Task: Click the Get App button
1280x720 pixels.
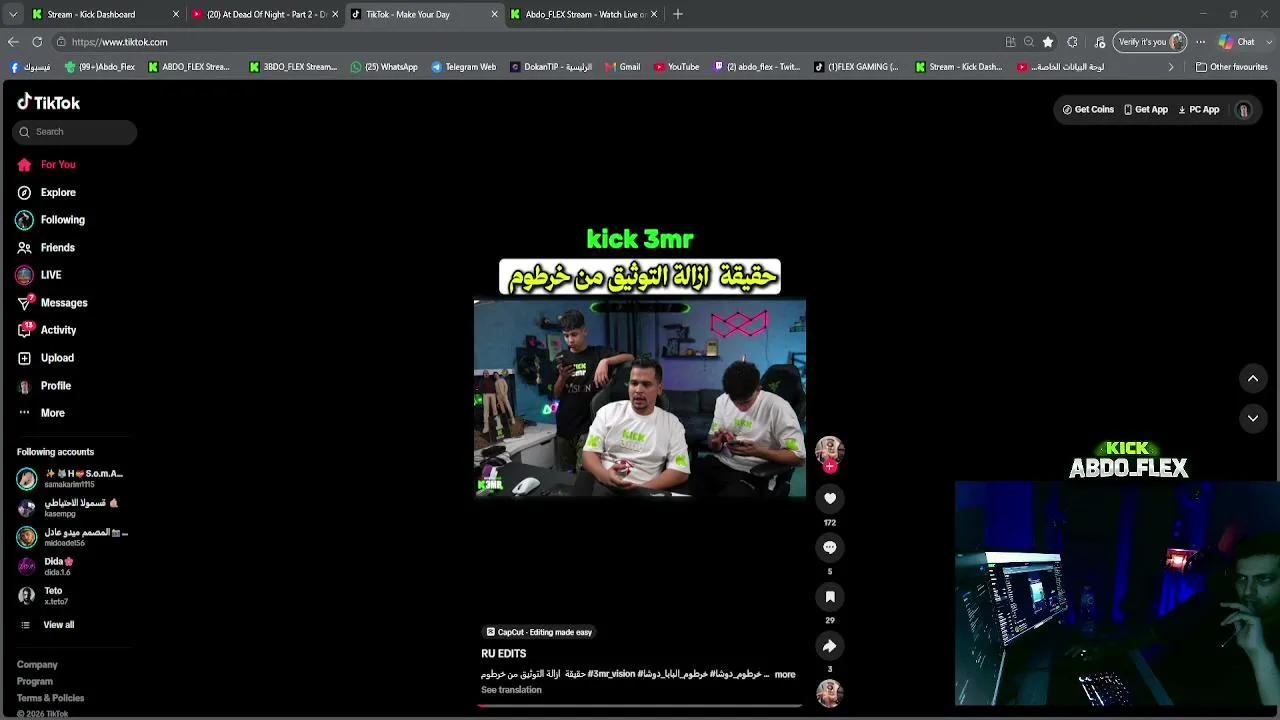Action: [x=1145, y=110]
